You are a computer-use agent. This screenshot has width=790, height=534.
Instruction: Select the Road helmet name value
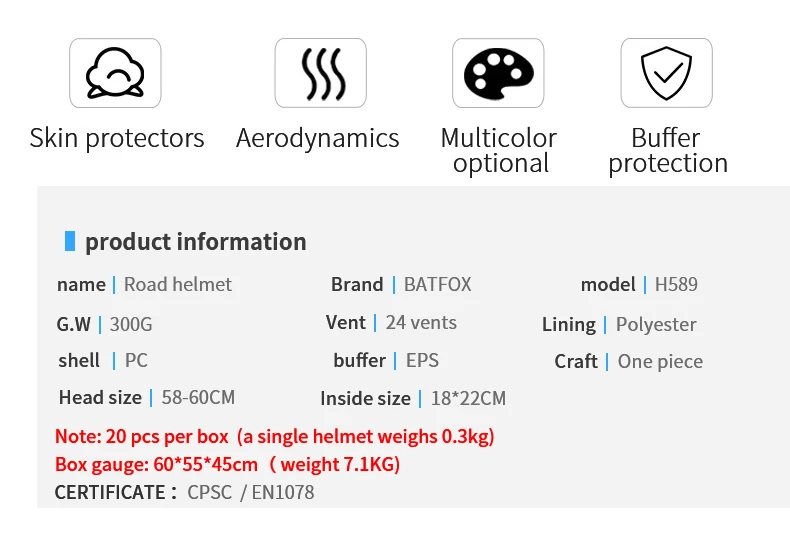pos(177,284)
